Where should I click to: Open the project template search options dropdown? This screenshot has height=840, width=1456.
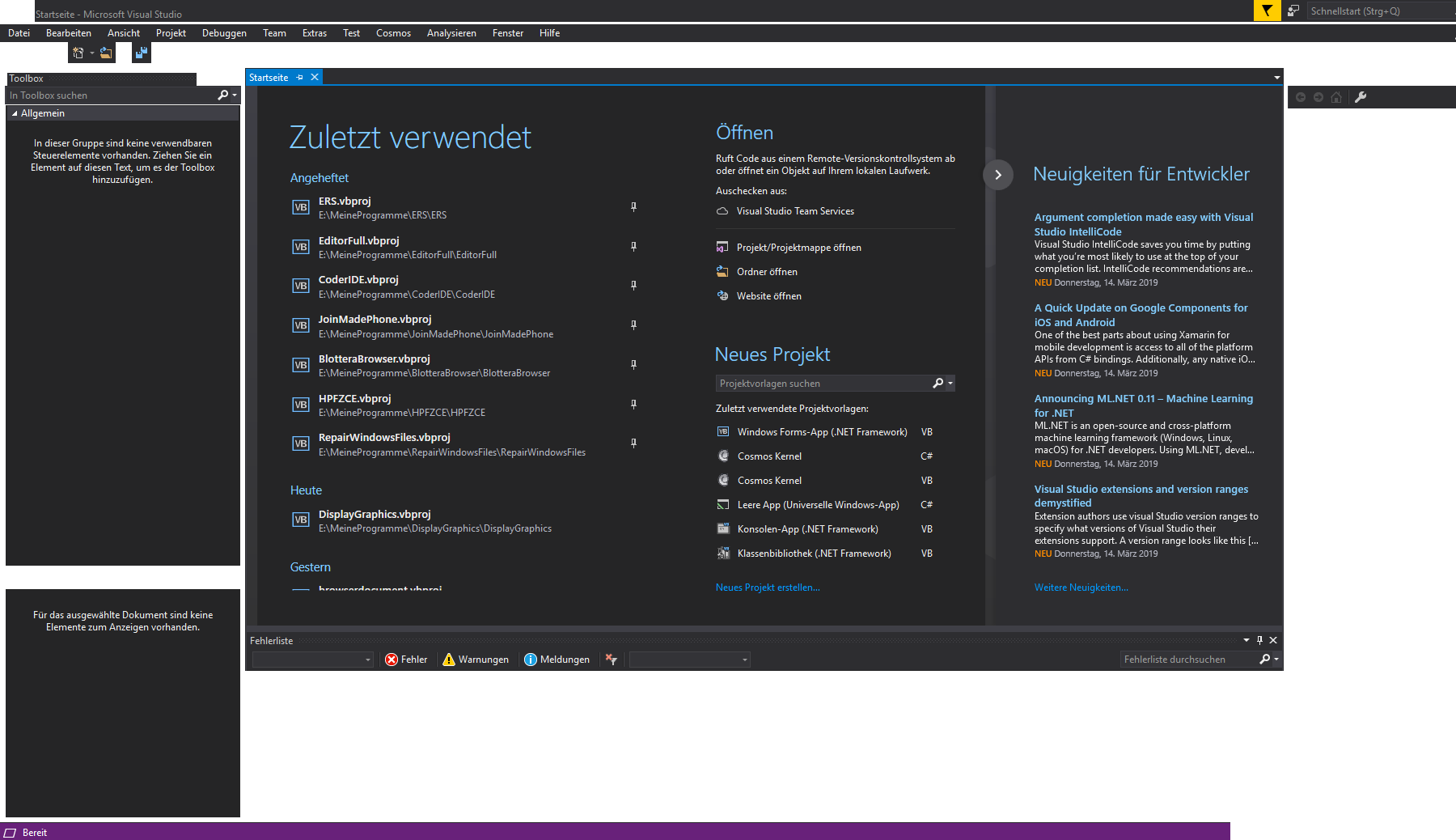click(x=950, y=384)
